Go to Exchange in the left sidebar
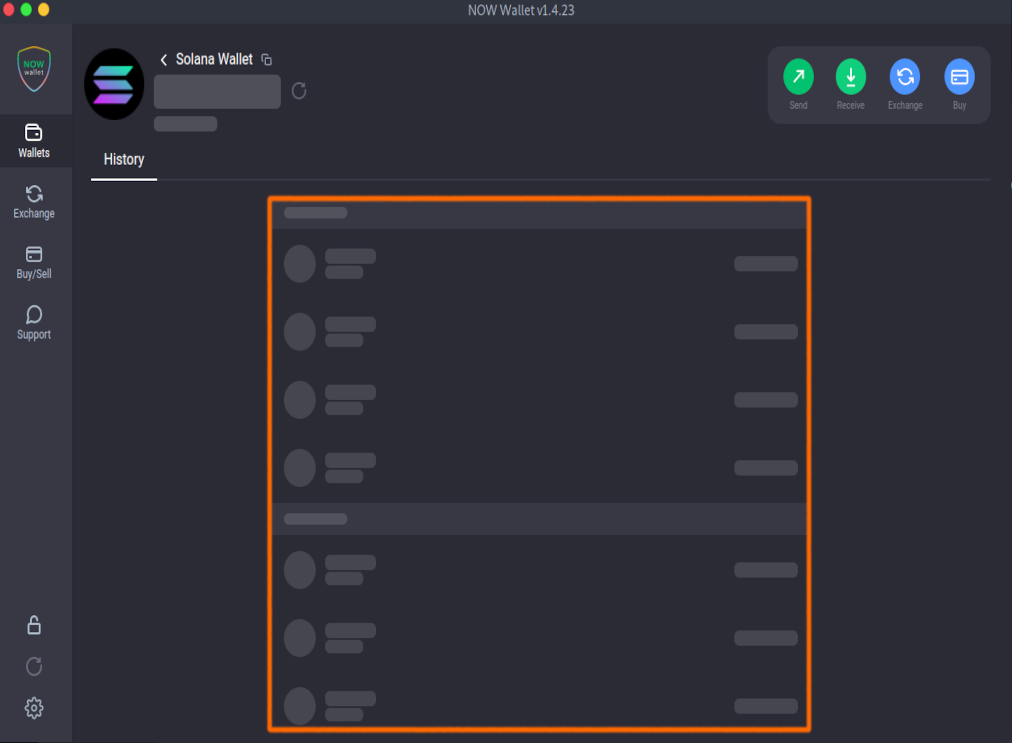The height and width of the screenshot is (743, 1012). (x=34, y=201)
